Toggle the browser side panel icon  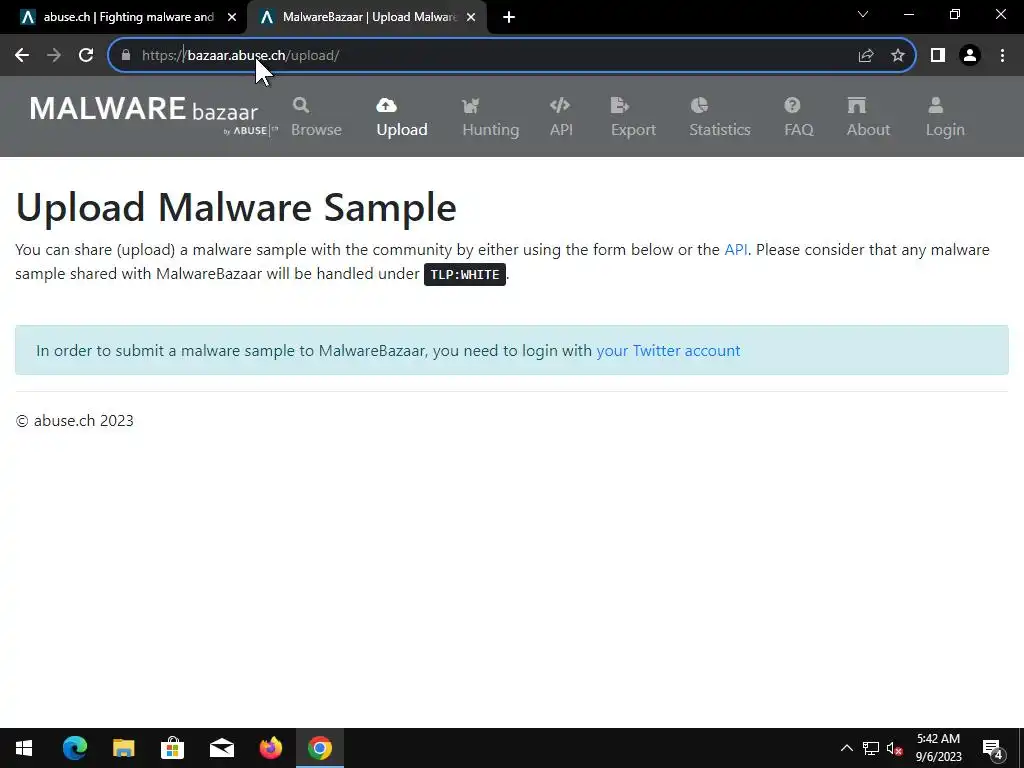point(938,56)
